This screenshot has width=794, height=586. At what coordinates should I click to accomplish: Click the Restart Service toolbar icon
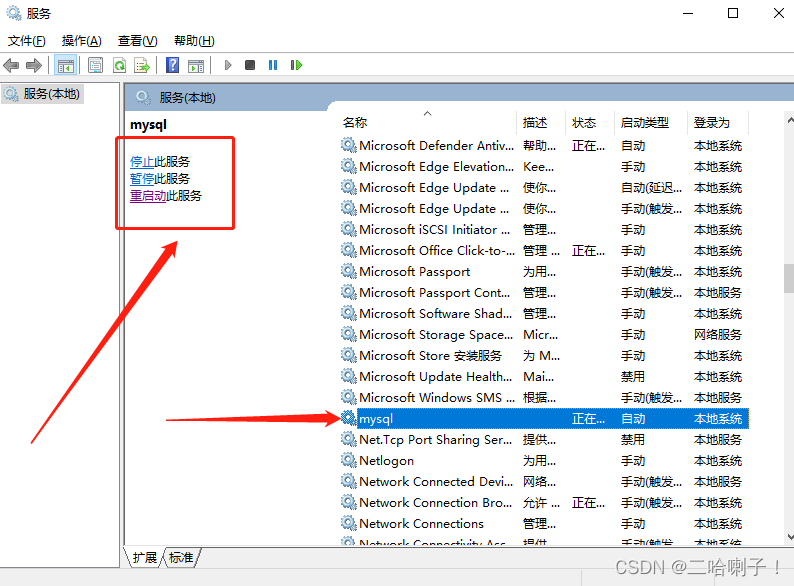click(x=296, y=65)
